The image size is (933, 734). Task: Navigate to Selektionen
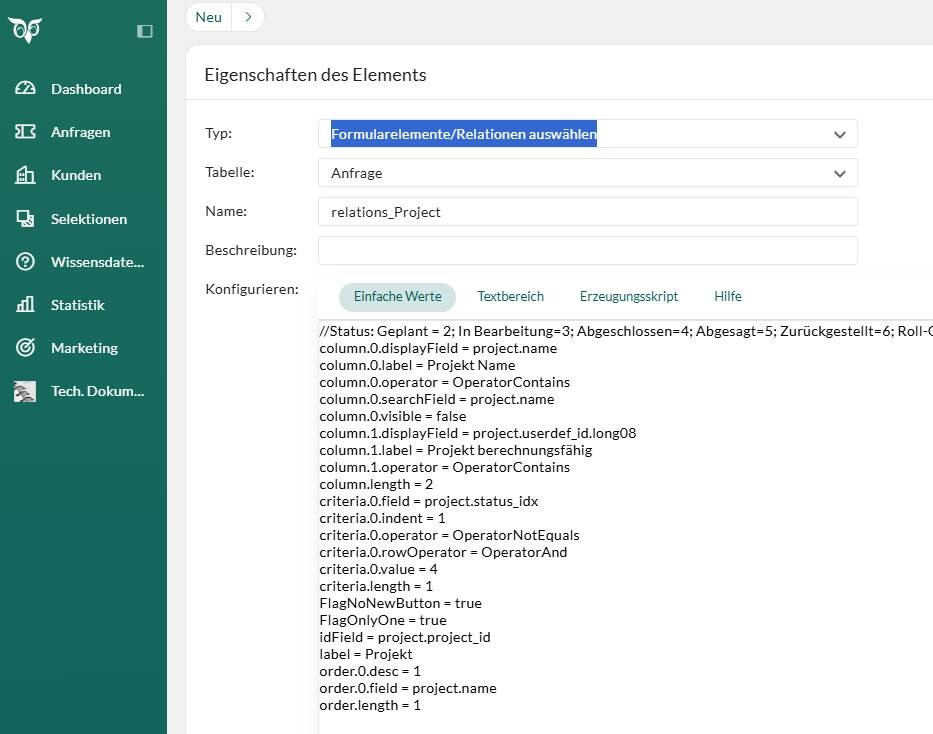pos(89,219)
